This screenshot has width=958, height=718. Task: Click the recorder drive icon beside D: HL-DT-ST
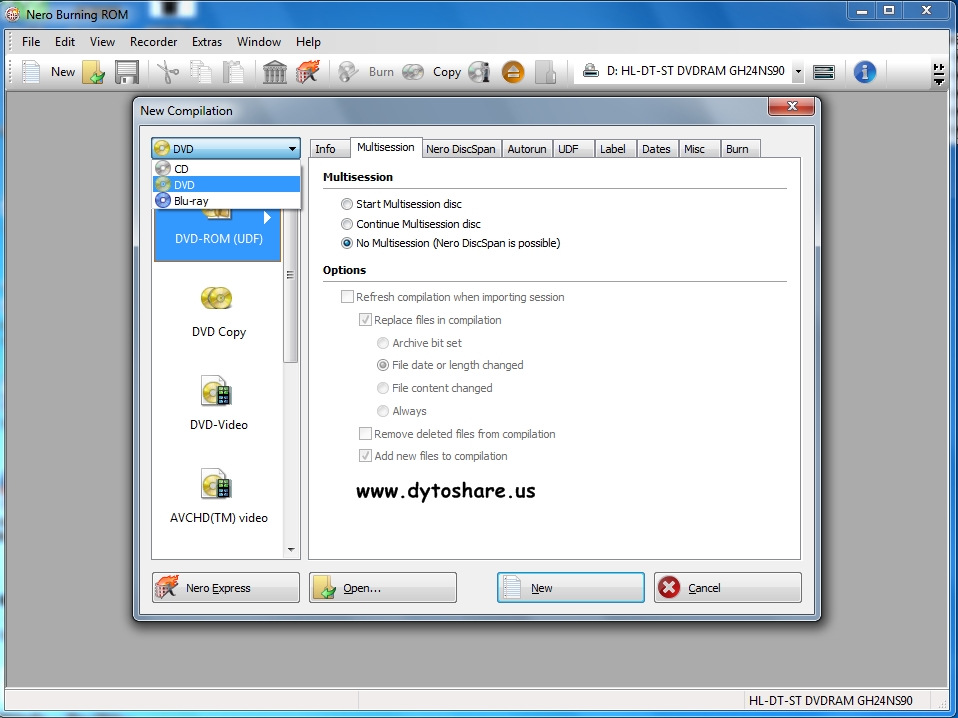point(590,71)
